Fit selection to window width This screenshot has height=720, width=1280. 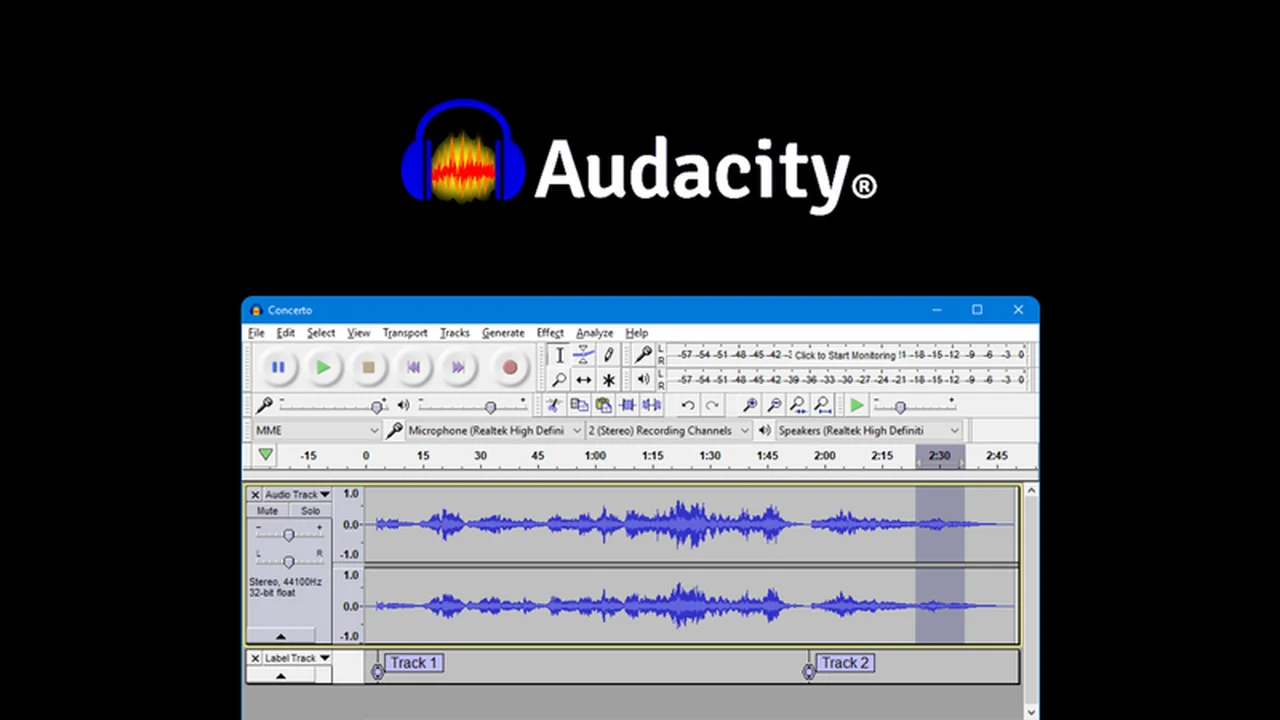tap(798, 405)
